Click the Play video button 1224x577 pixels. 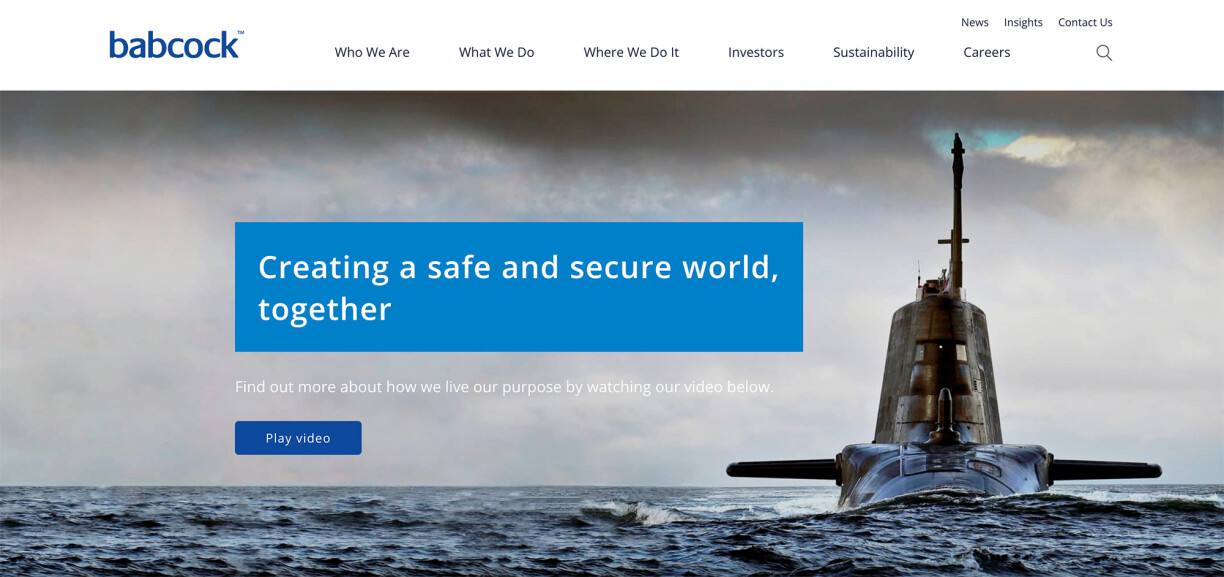[298, 438]
